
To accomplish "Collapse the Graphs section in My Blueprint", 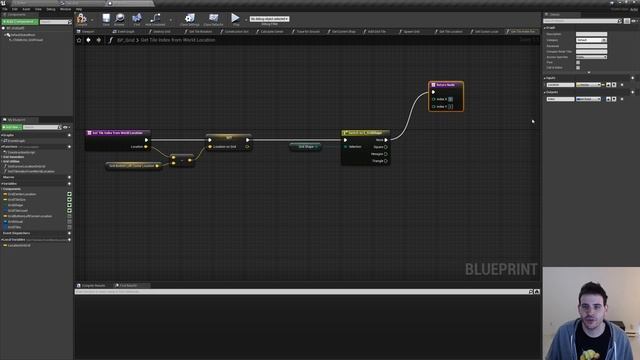I will tap(2, 135).
